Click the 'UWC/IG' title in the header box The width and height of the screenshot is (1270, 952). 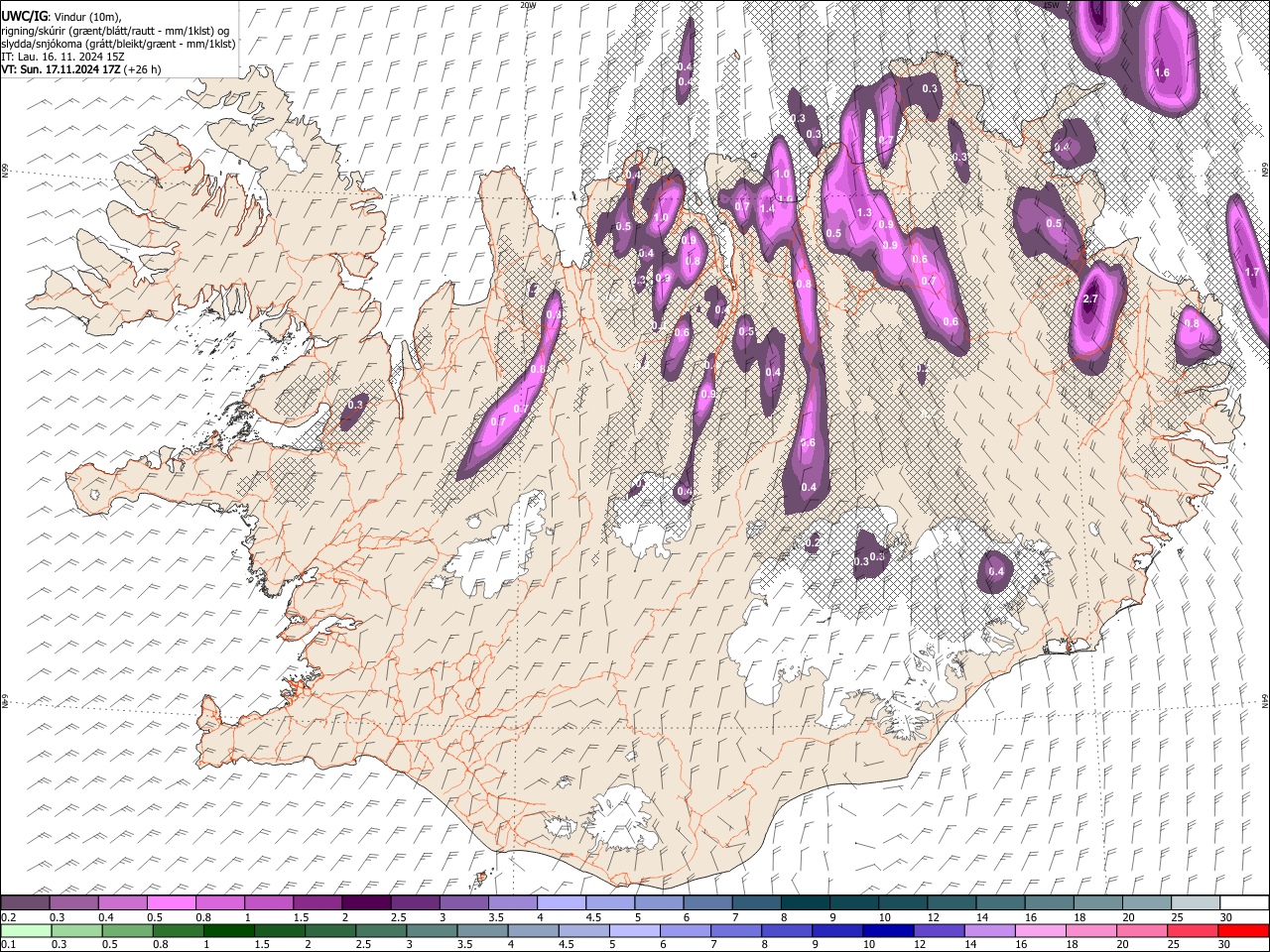[x=24, y=16]
